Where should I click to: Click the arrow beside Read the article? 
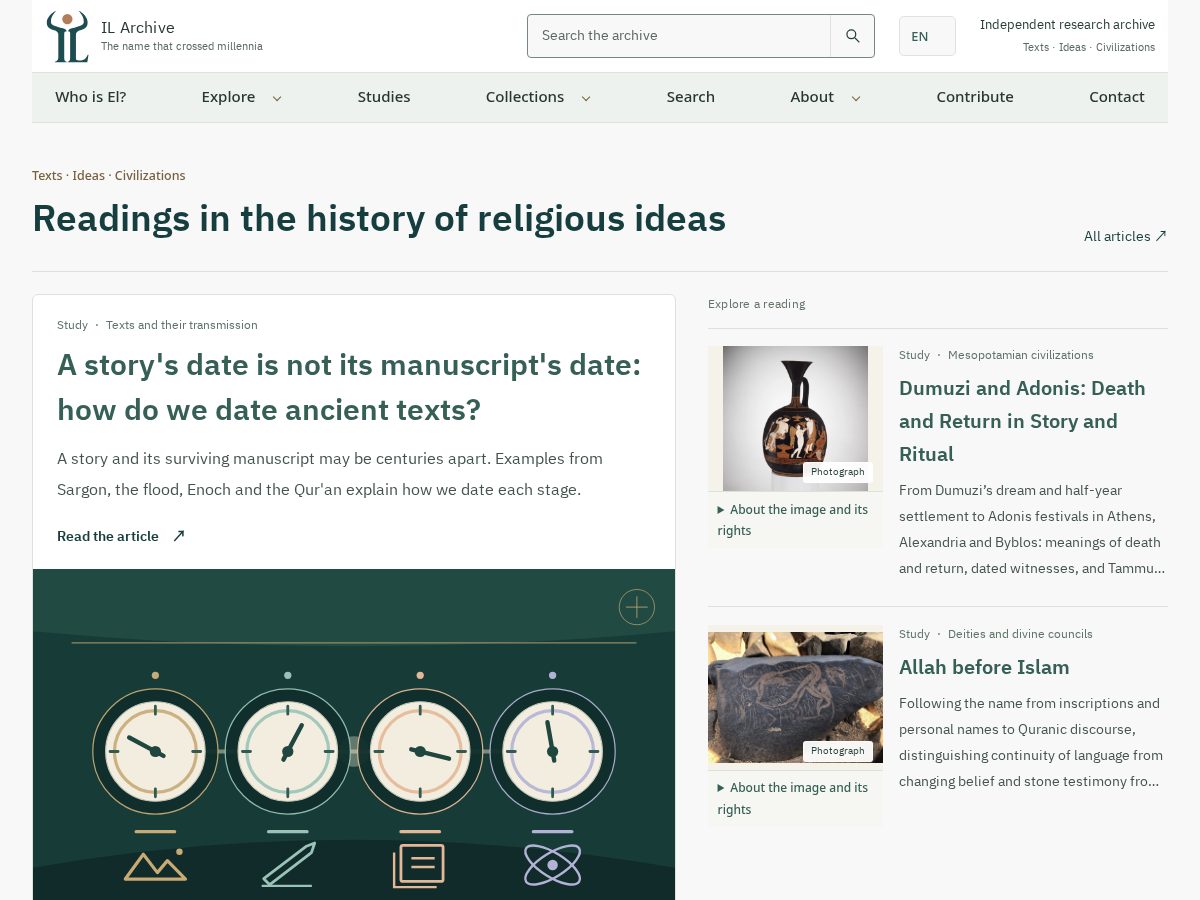coord(179,536)
